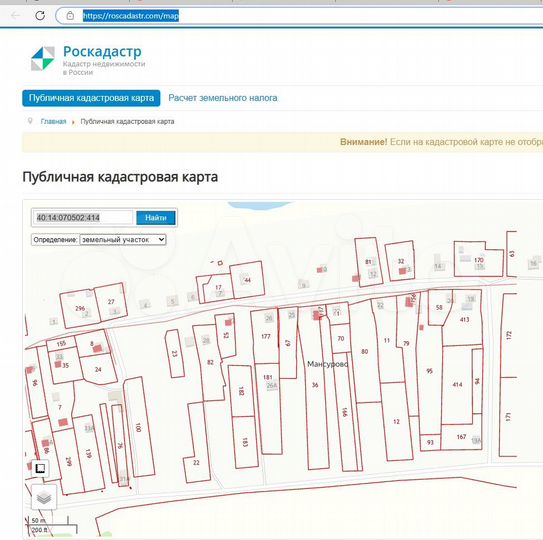Click the breadcrumb location pin icon
Viewport: 543px width, 540px height.
pos(30,121)
